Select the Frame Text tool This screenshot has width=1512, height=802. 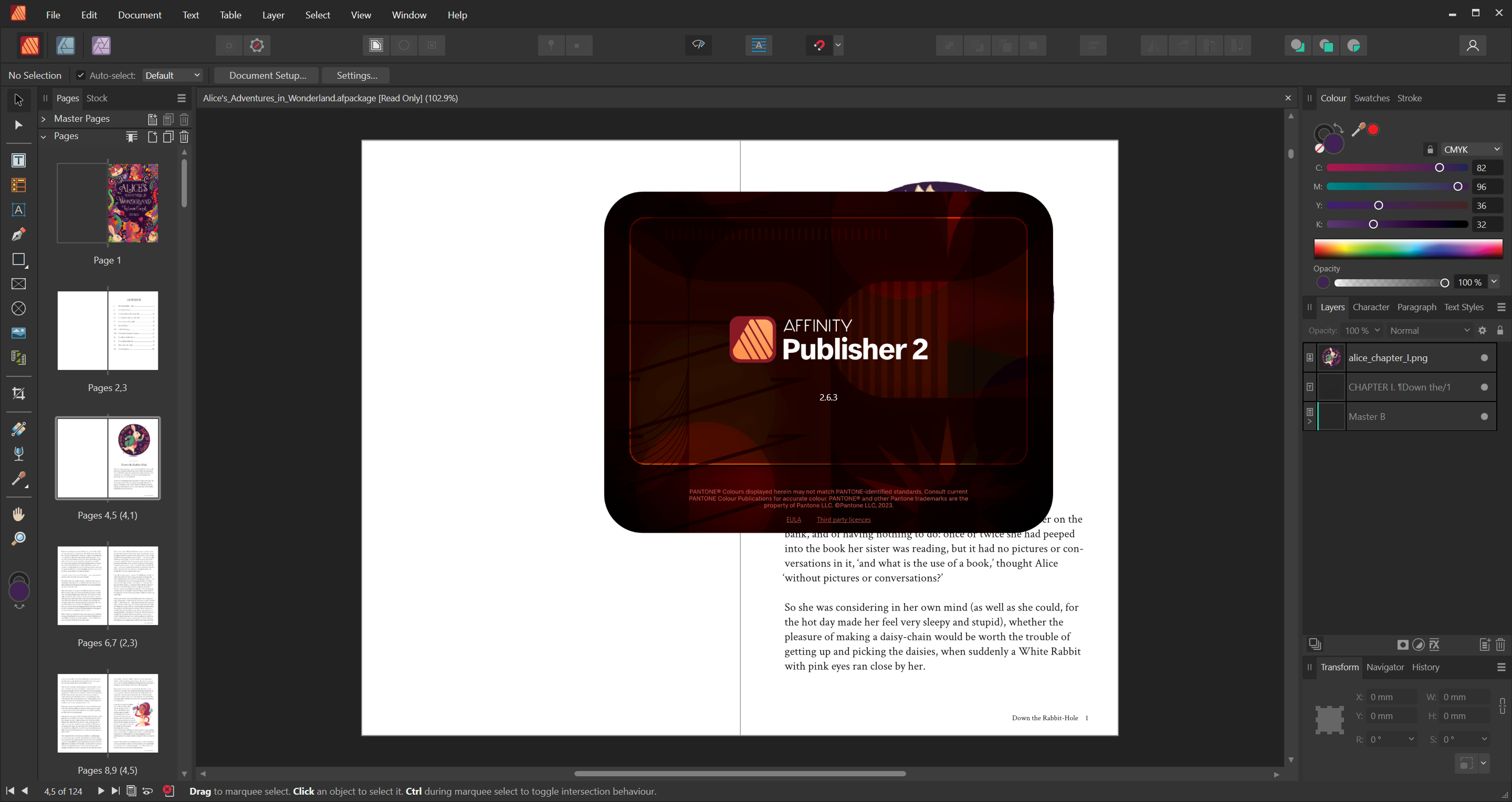point(18,161)
